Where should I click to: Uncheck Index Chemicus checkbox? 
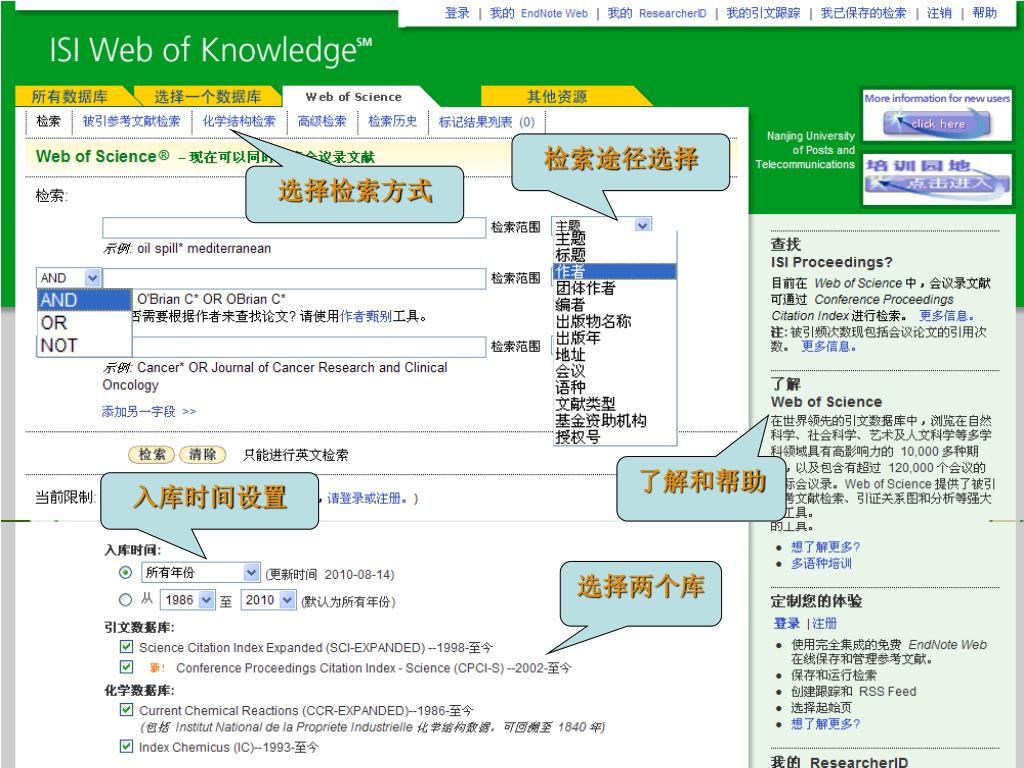[127, 746]
